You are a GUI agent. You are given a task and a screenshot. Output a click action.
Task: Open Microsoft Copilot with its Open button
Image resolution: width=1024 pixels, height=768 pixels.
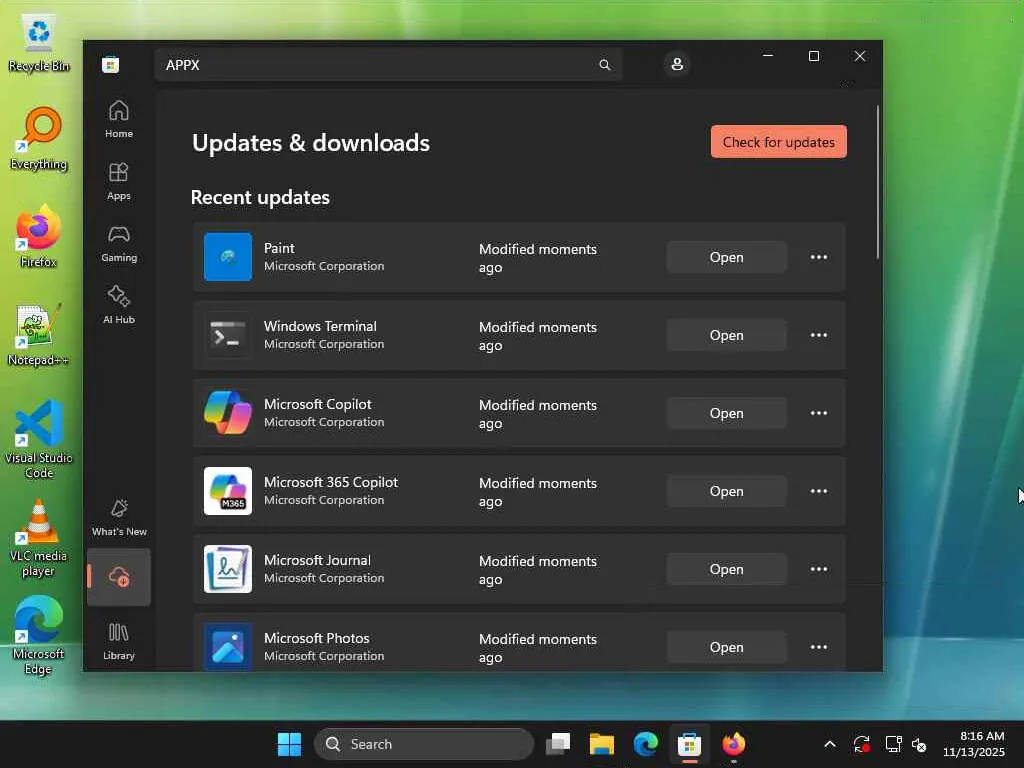click(726, 413)
